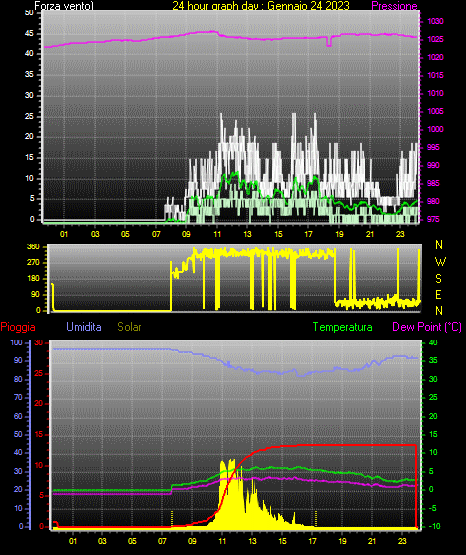The image size is (466, 555).
Task: Click the S compass direction label
Action: (438, 279)
